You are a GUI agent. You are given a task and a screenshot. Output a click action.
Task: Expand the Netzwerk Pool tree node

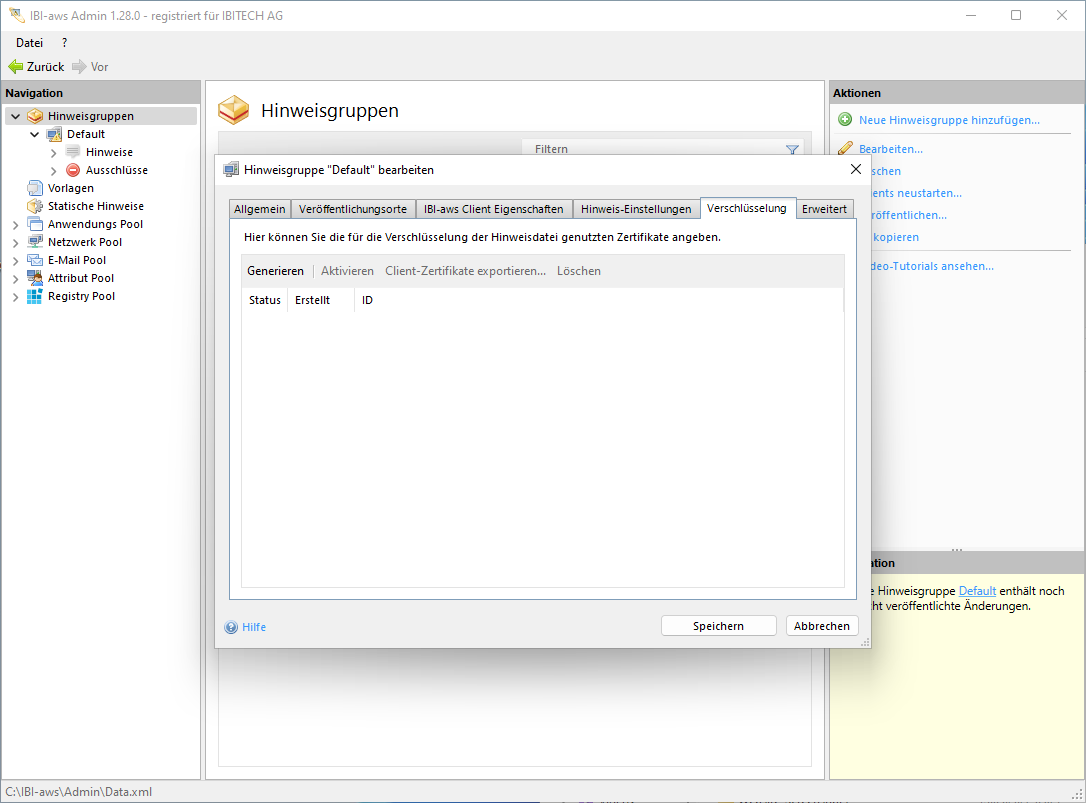(15, 242)
